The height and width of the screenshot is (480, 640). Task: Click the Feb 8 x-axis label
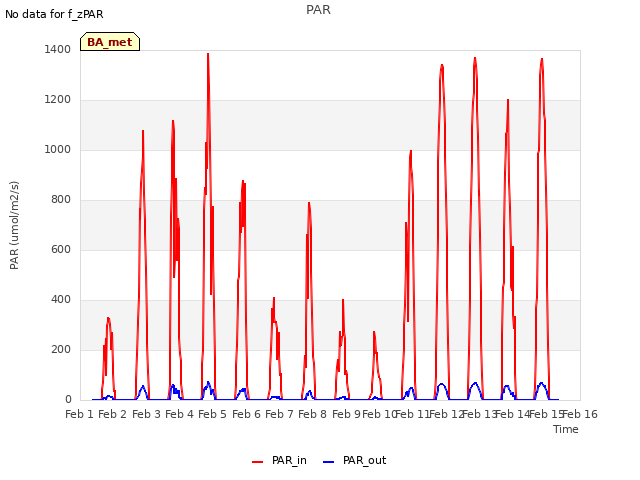click(312, 414)
